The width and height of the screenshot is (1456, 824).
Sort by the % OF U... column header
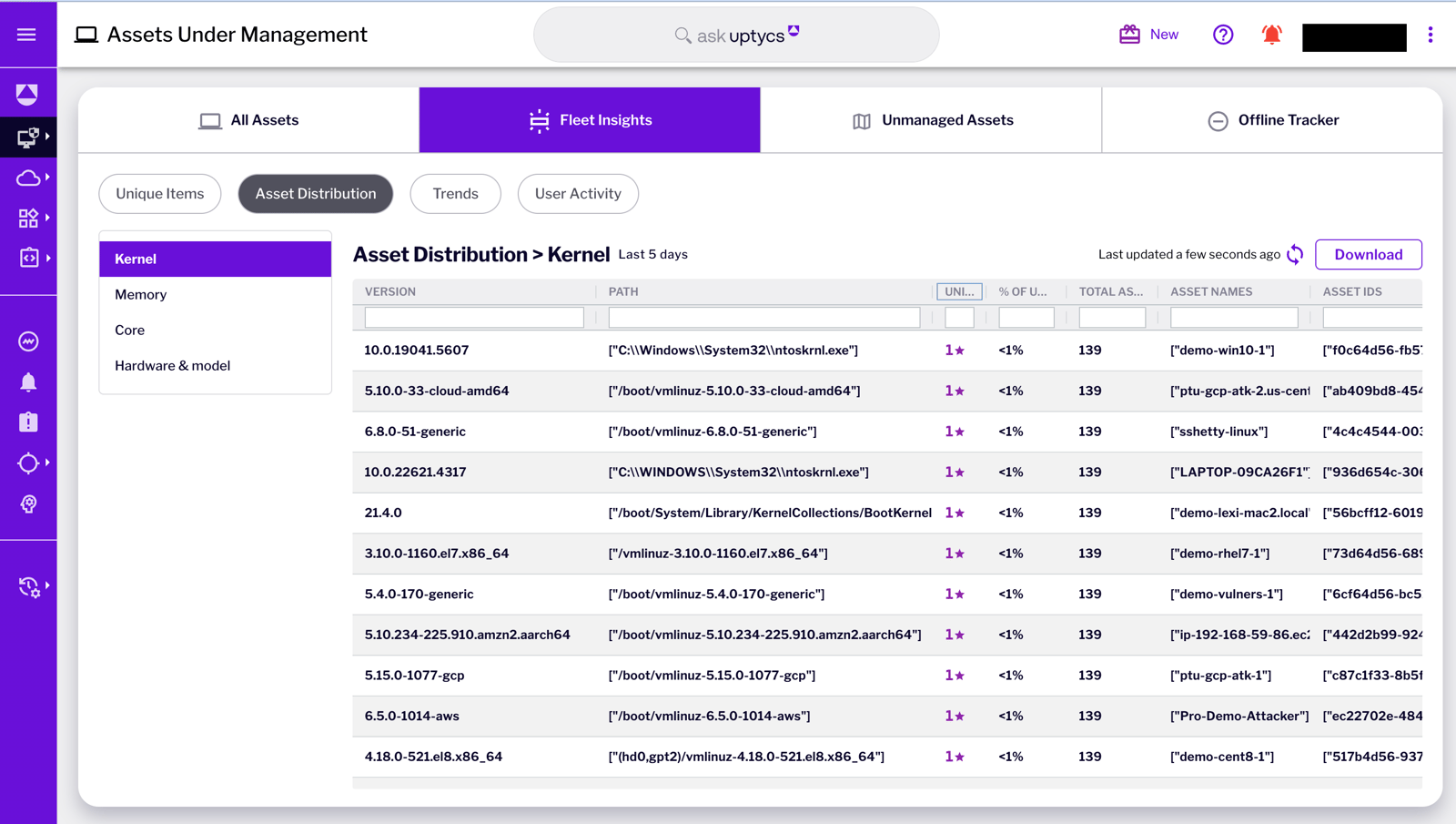click(1023, 292)
